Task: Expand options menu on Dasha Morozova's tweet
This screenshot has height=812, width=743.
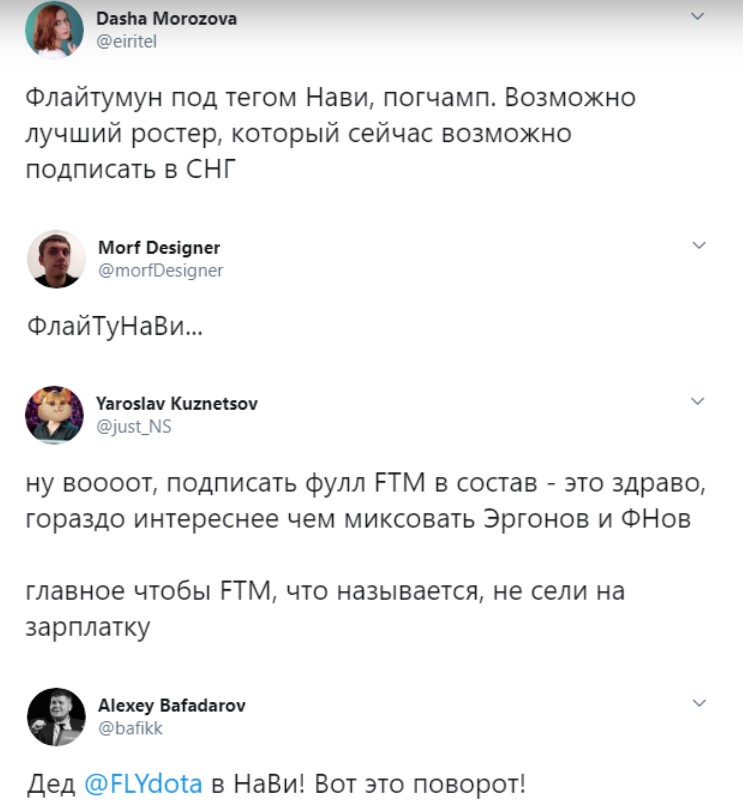Action: pos(695,17)
